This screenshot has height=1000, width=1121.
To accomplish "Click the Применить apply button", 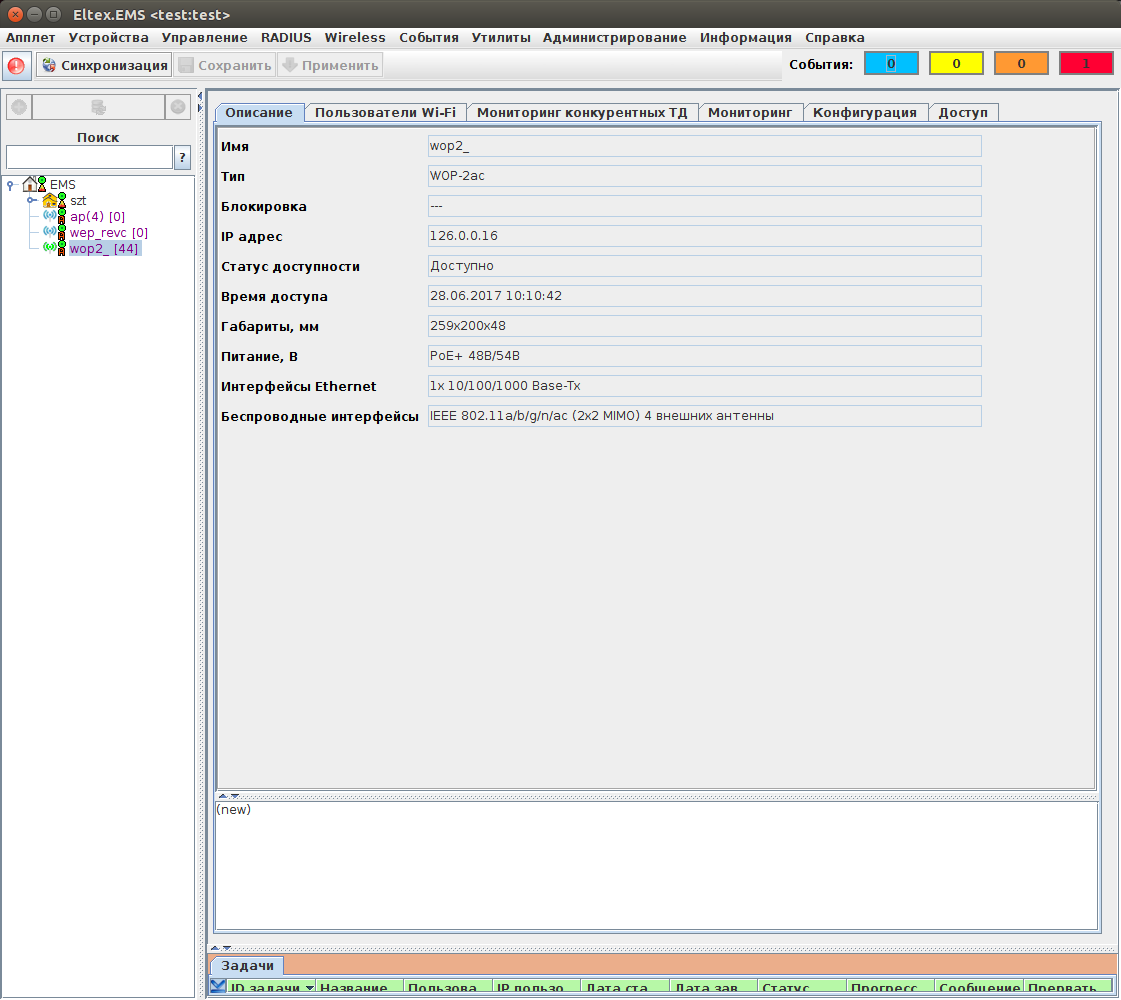I will click(x=330, y=65).
